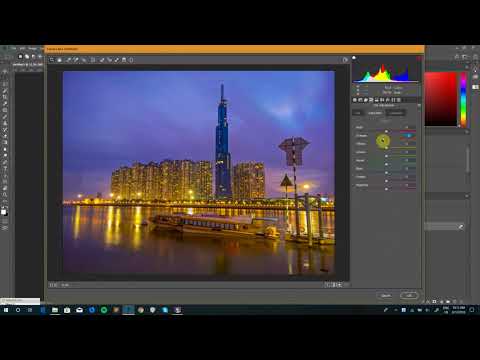The height and width of the screenshot is (360, 480).
Task: Open the Basic panel tab icon
Action: coord(355,100)
